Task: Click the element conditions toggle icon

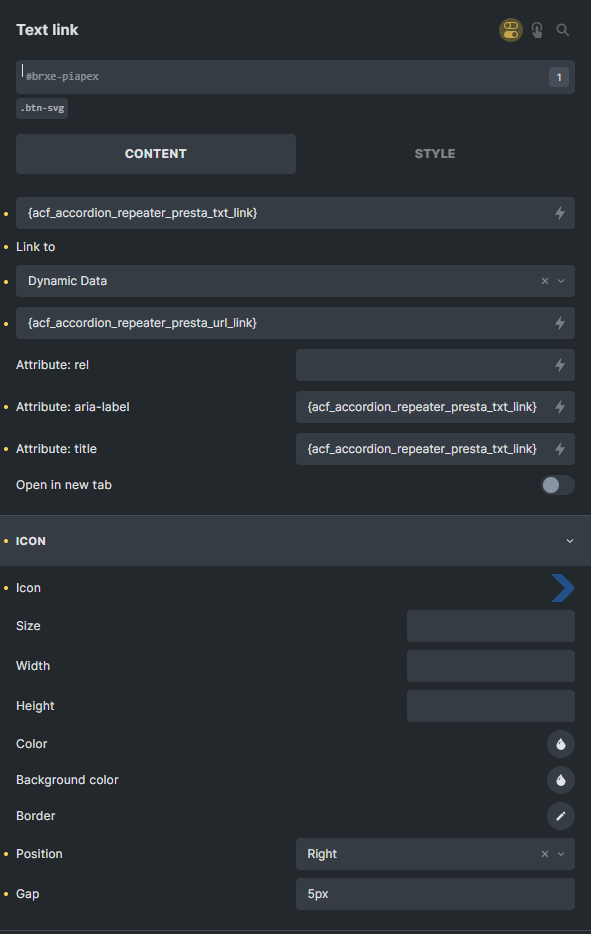Action: click(511, 30)
